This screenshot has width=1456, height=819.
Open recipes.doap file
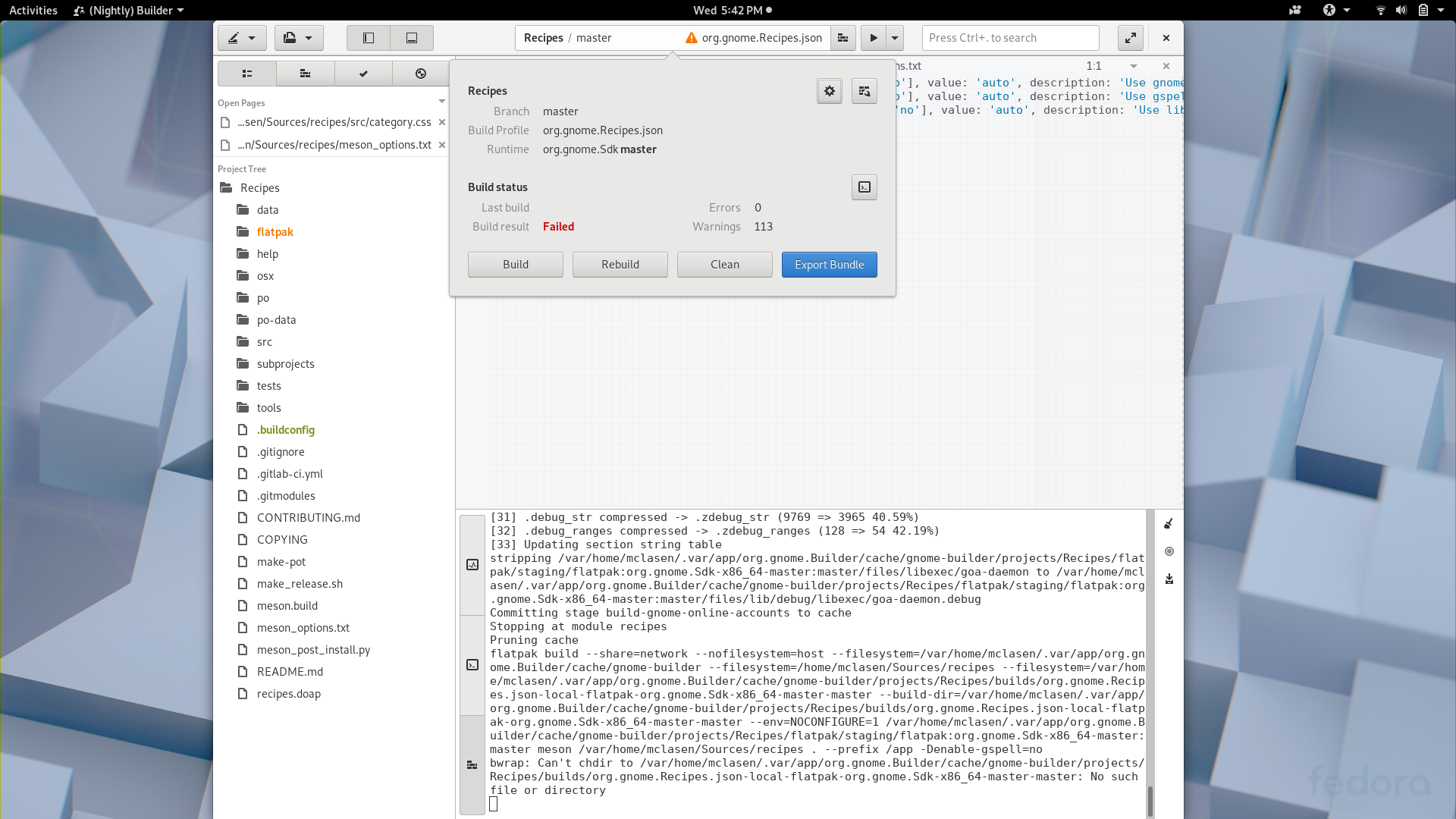click(288, 694)
